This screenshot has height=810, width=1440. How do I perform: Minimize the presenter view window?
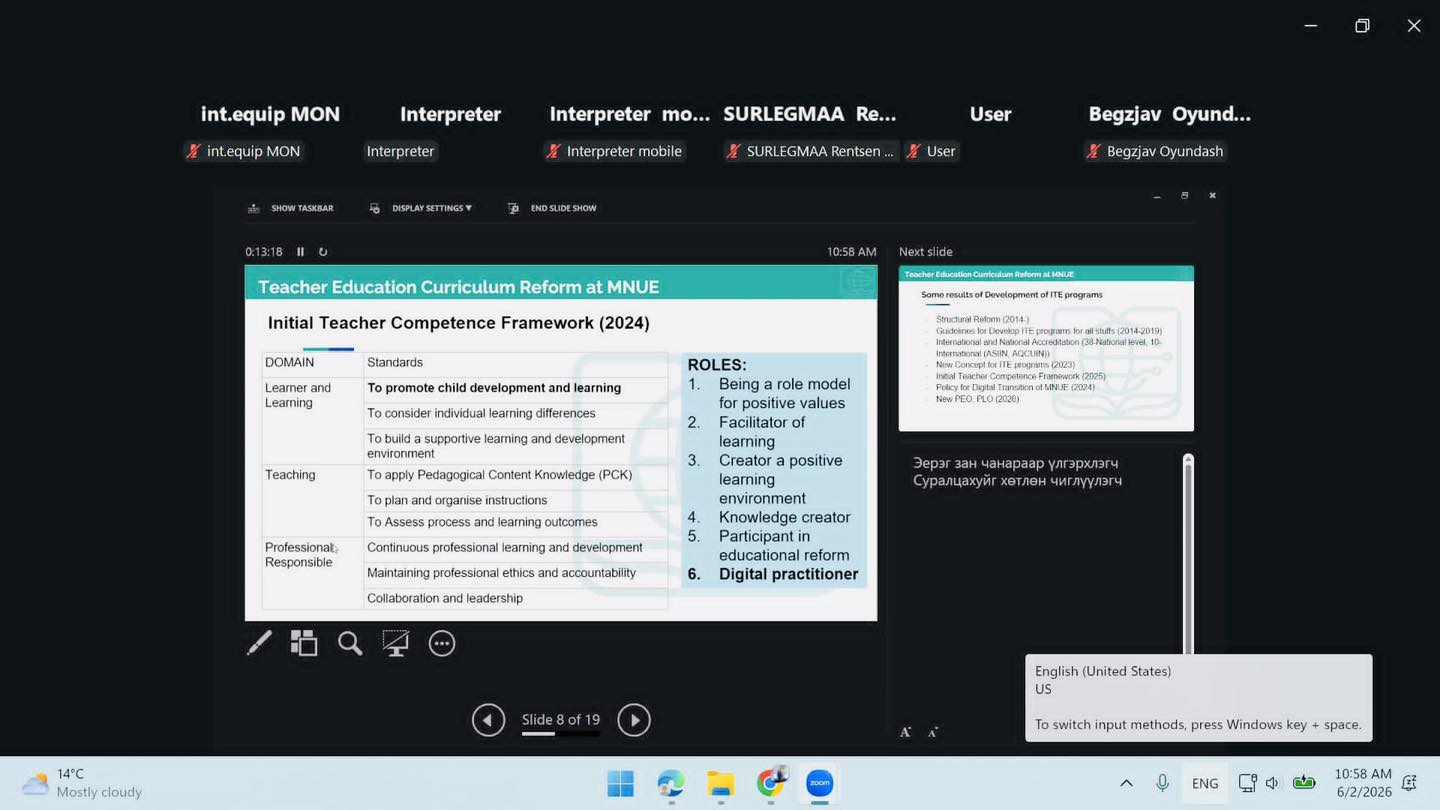pyautogui.click(x=1157, y=196)
